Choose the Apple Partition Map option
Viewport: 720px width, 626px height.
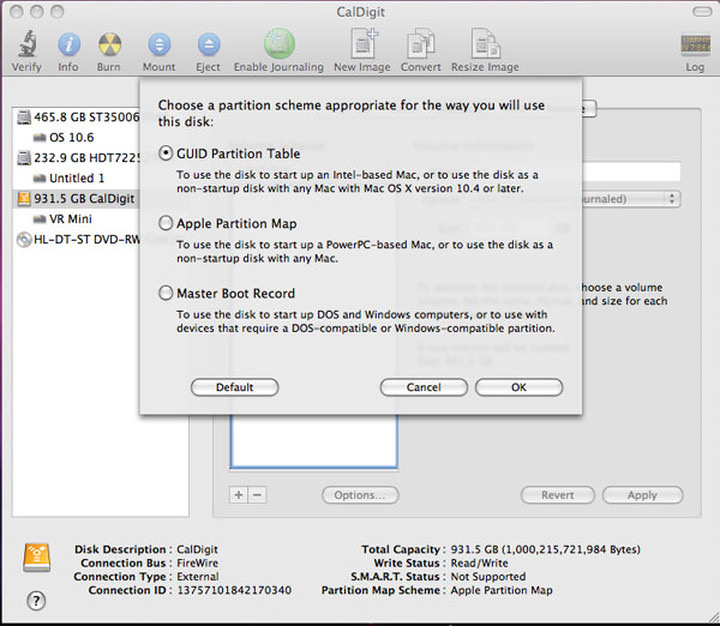point(166,224)
